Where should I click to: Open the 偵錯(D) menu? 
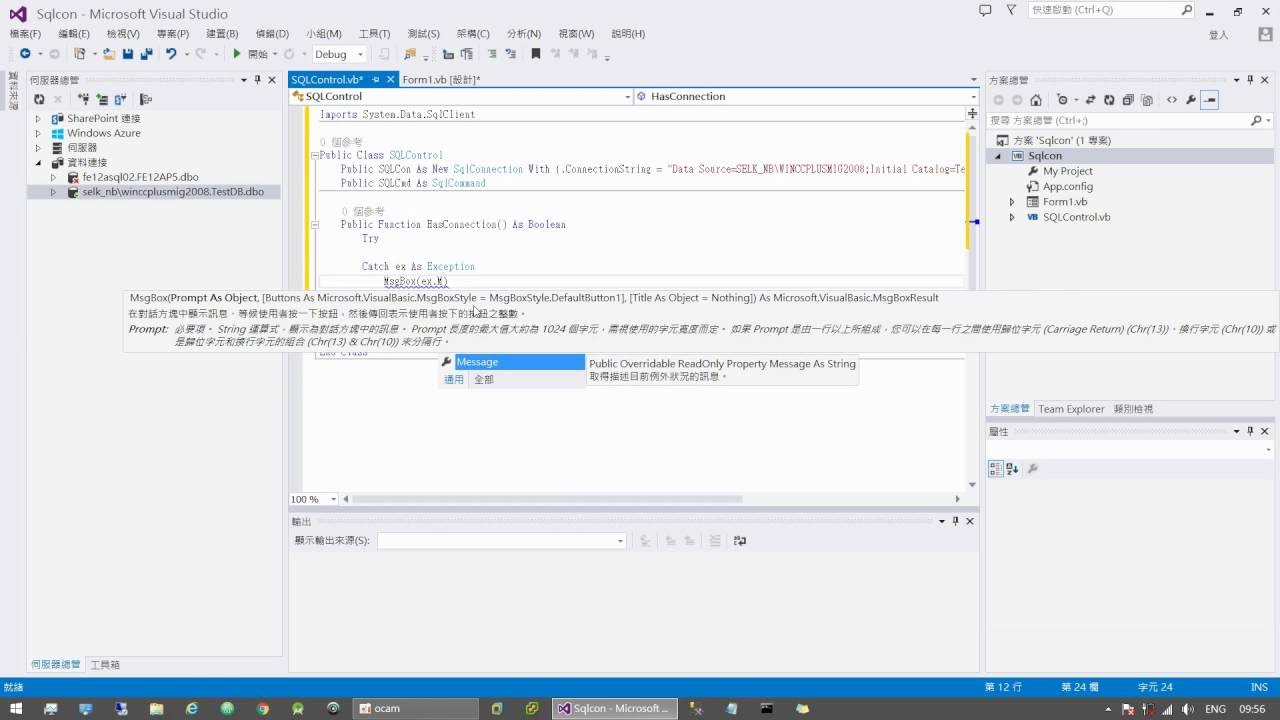tap(272, 34)
